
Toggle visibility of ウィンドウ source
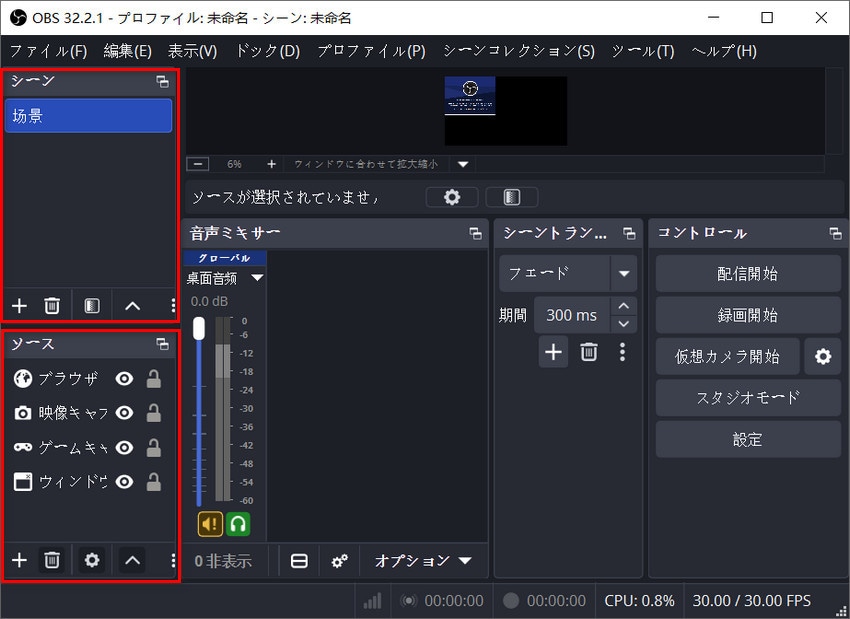pyautogui.click(x=124, y=481)
